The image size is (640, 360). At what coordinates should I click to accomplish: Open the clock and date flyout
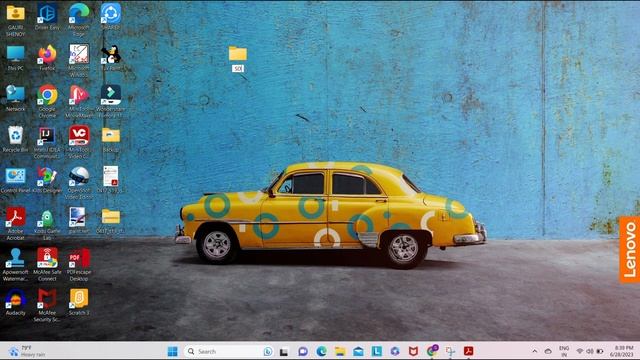point(621,351)
